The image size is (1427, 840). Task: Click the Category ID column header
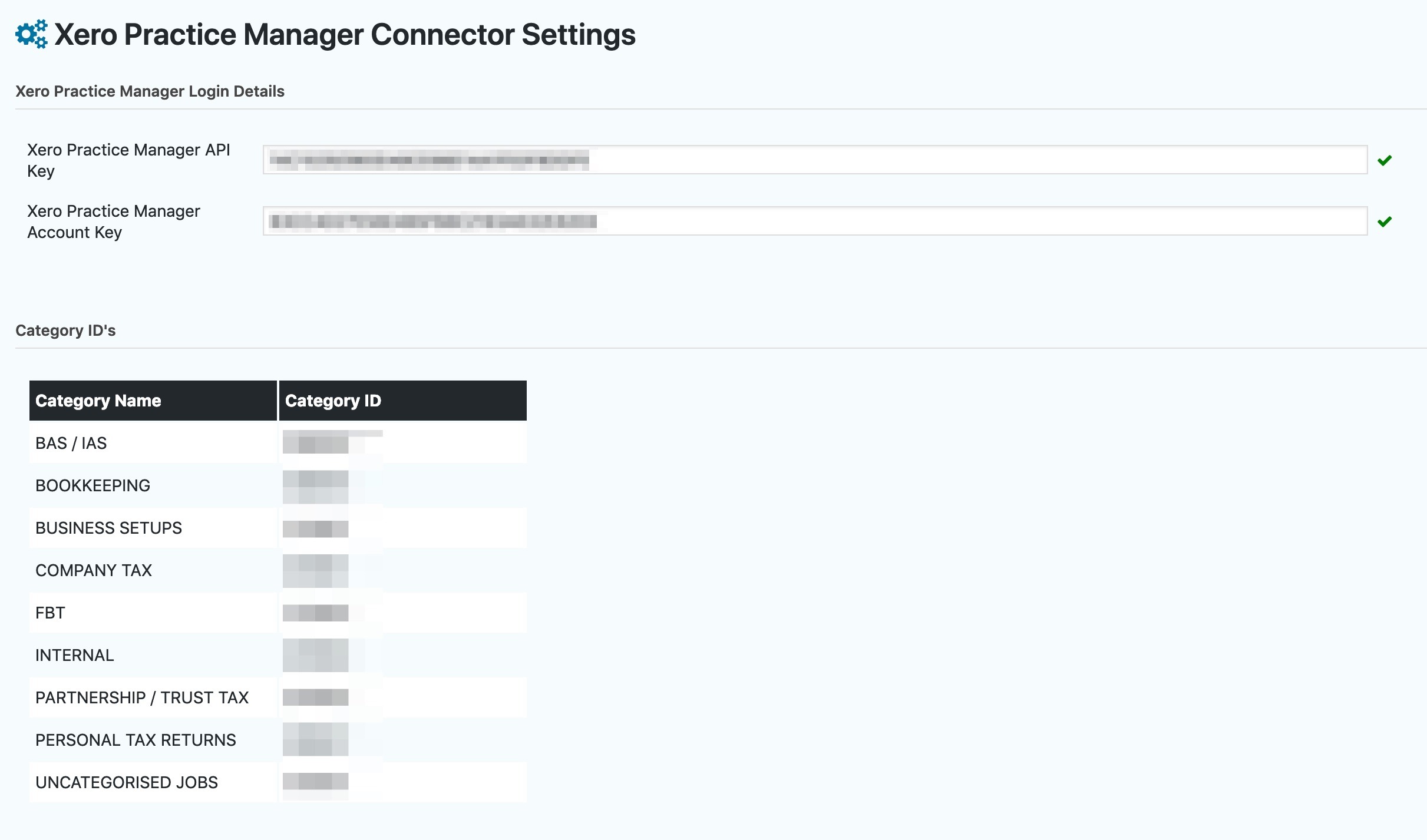pos(403,401)
